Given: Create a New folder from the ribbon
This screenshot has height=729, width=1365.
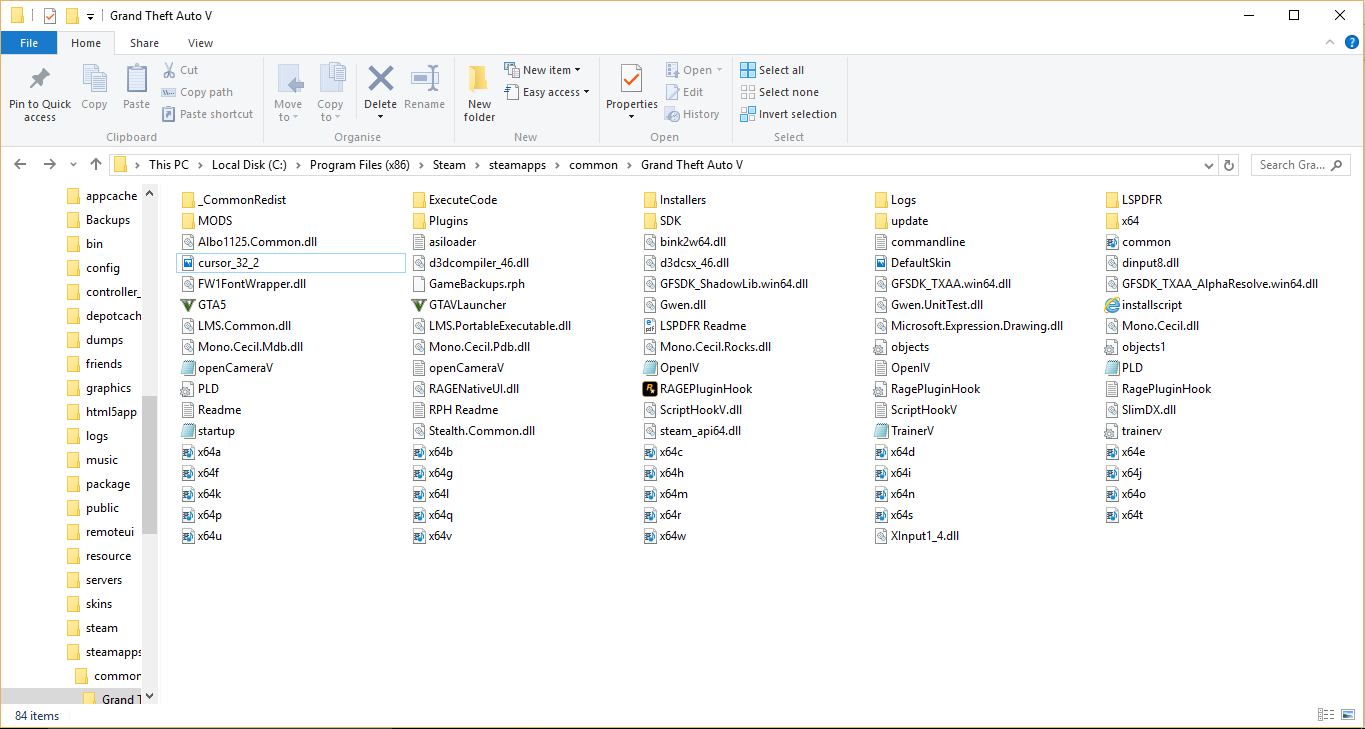Looking at the screenshot, I should pyautogui.click(x=479, y=93).
